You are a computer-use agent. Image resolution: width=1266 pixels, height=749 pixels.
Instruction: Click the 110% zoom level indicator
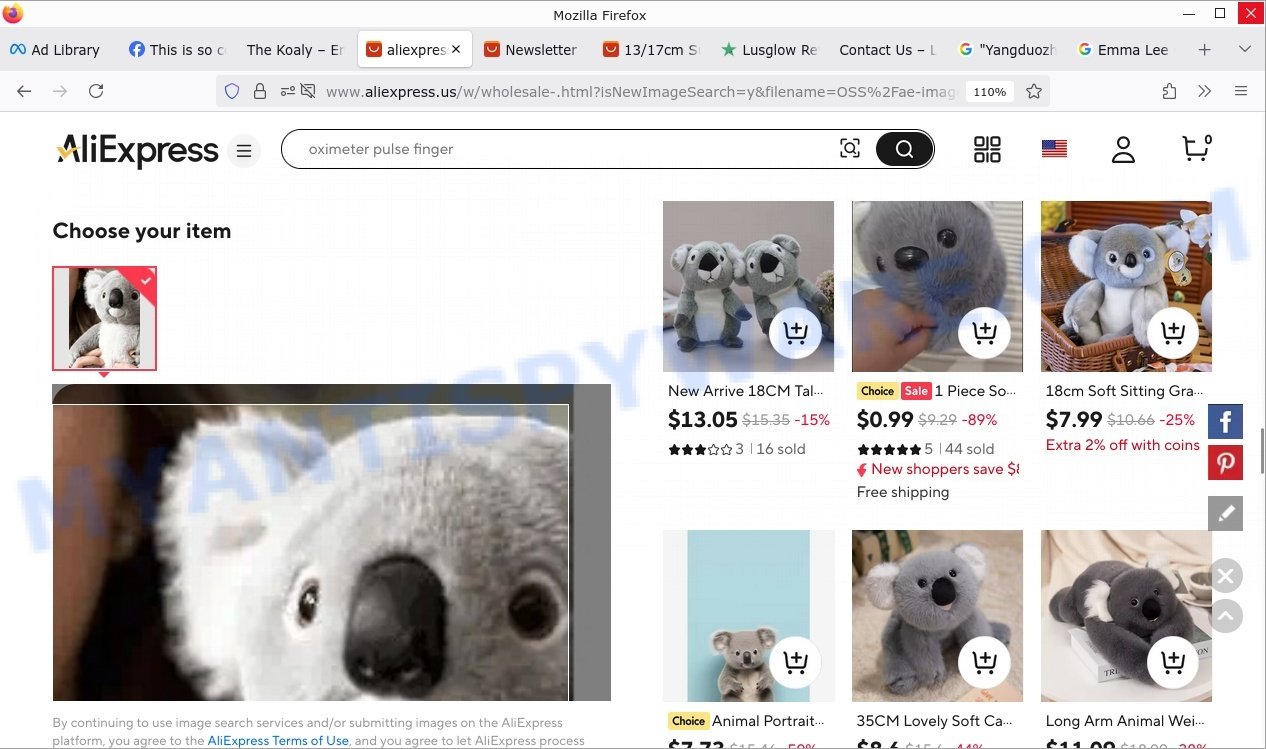pos(989,91)
